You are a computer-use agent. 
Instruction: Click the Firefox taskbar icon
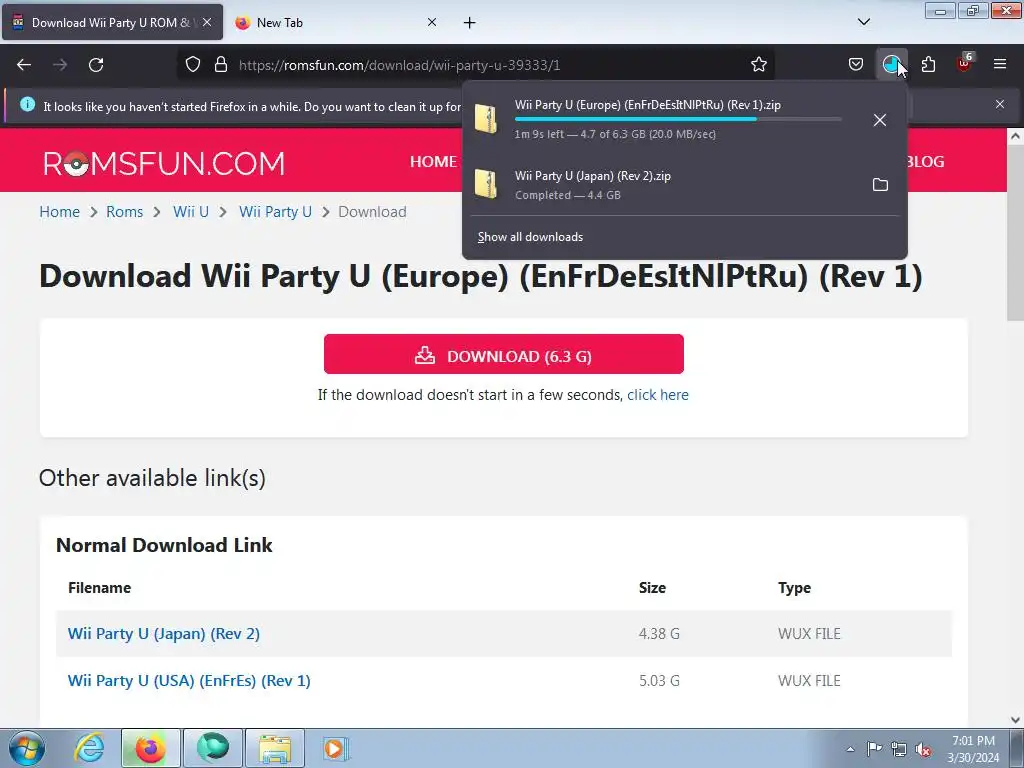[150, 748]
